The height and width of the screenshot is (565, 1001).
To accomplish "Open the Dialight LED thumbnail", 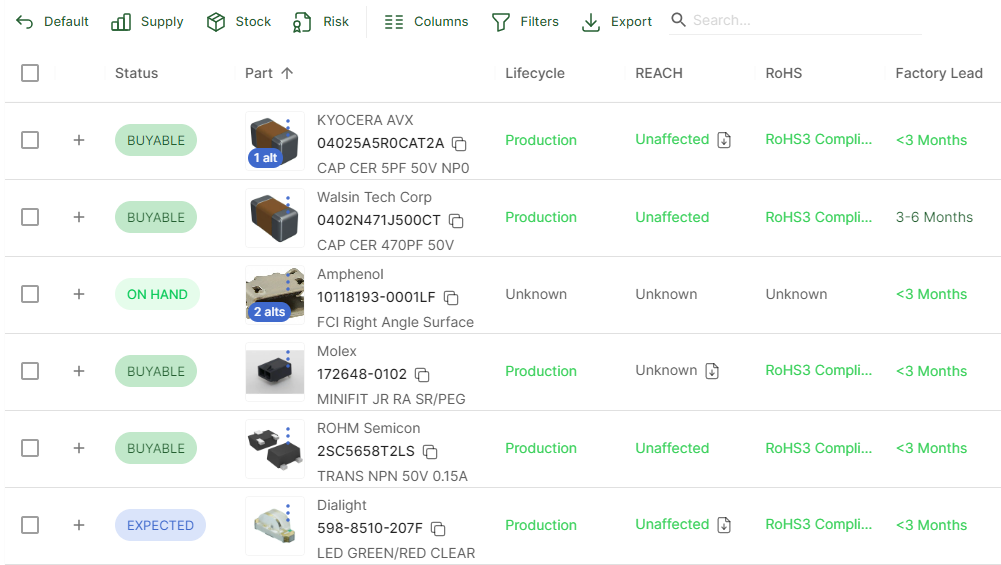I will 275,526.
